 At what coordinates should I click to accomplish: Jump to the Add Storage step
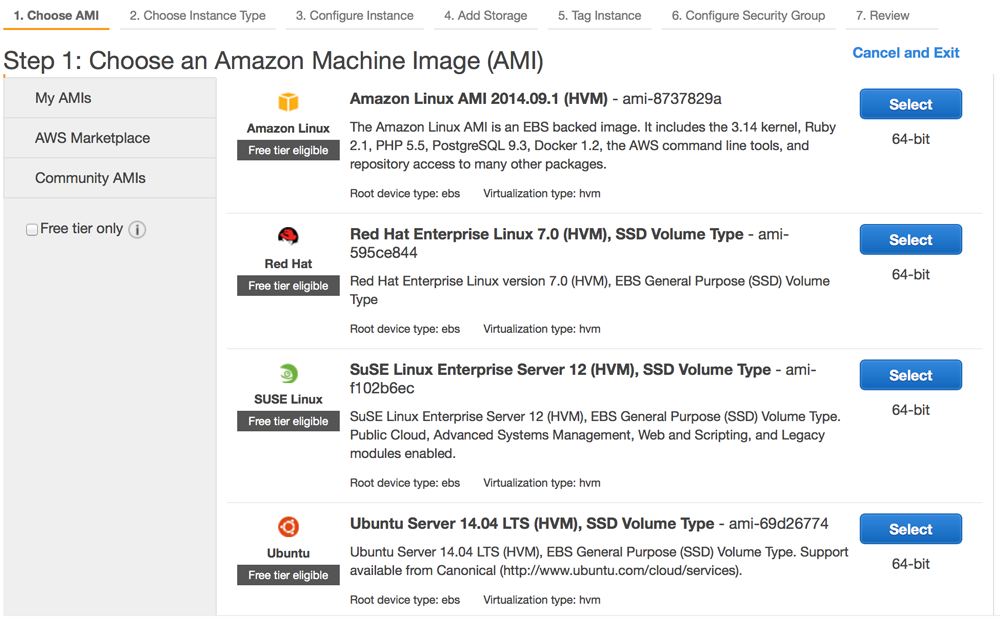click(485, 15)
